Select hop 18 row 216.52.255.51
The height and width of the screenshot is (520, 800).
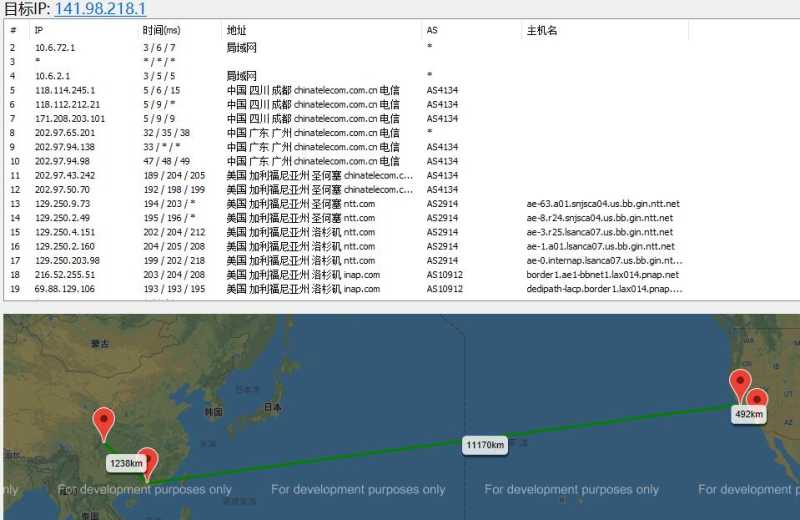347,275
